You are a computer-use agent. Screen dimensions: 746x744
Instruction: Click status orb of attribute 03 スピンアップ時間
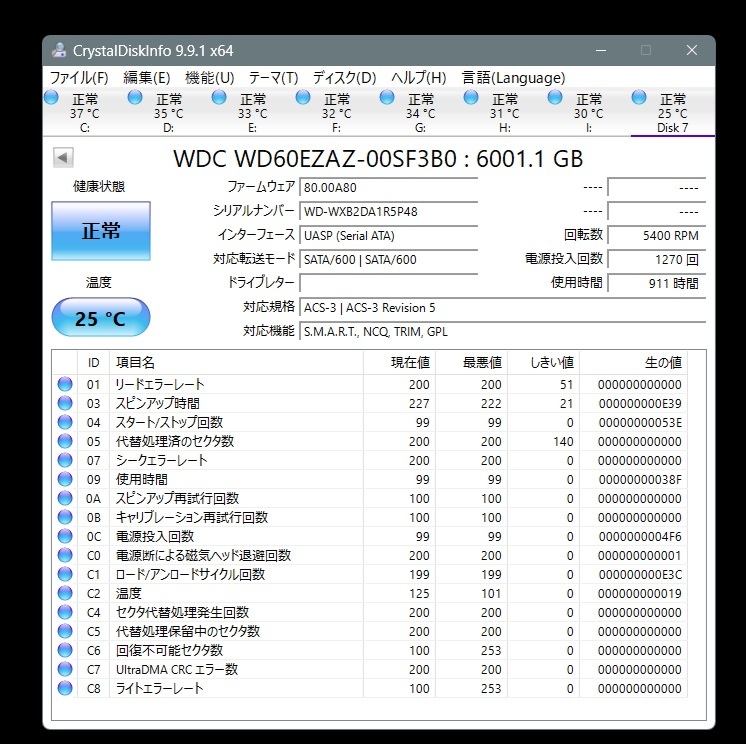pyautogui.click(x=65, y=403)
